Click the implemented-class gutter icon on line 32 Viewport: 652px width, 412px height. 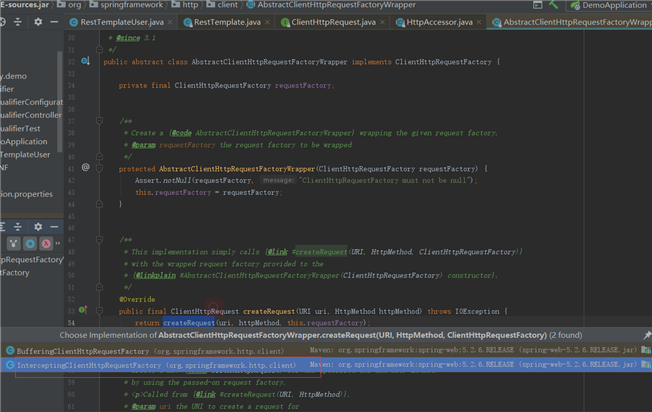point(85,61)
